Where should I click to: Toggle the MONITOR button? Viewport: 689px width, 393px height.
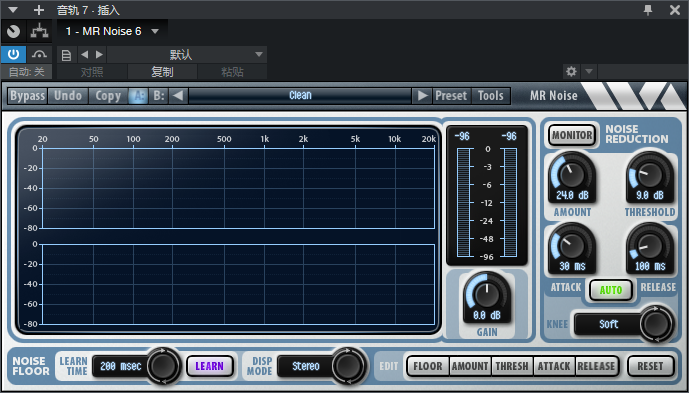point(572,135)
